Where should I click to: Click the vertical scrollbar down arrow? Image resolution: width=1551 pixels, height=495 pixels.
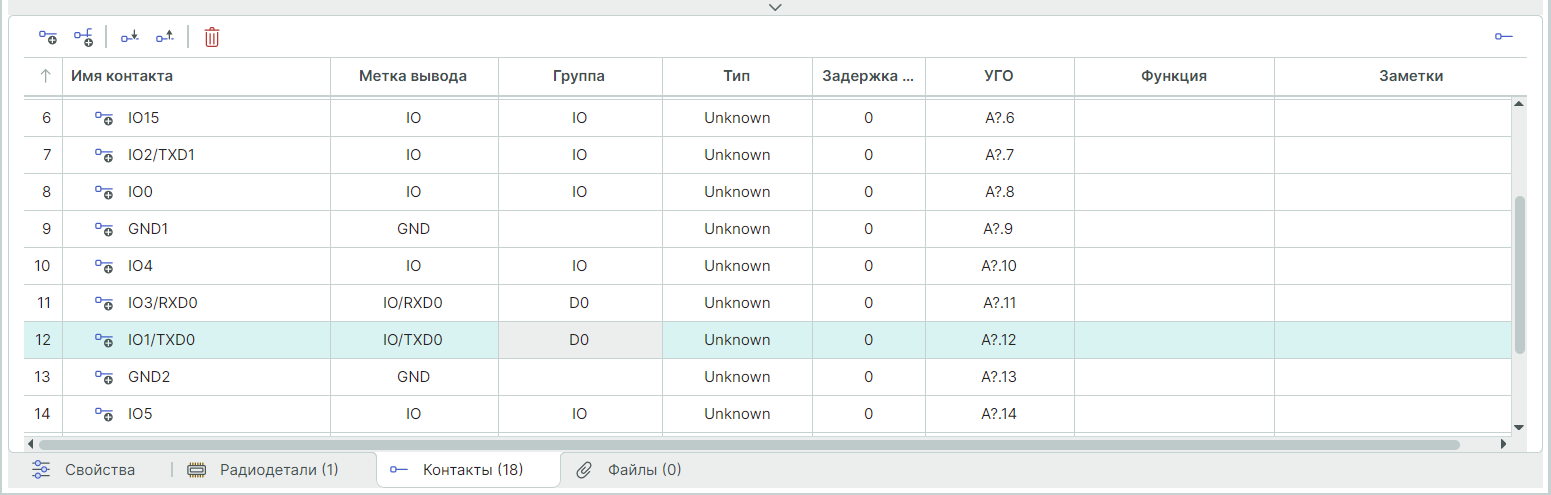click(x=1519, y=426)
